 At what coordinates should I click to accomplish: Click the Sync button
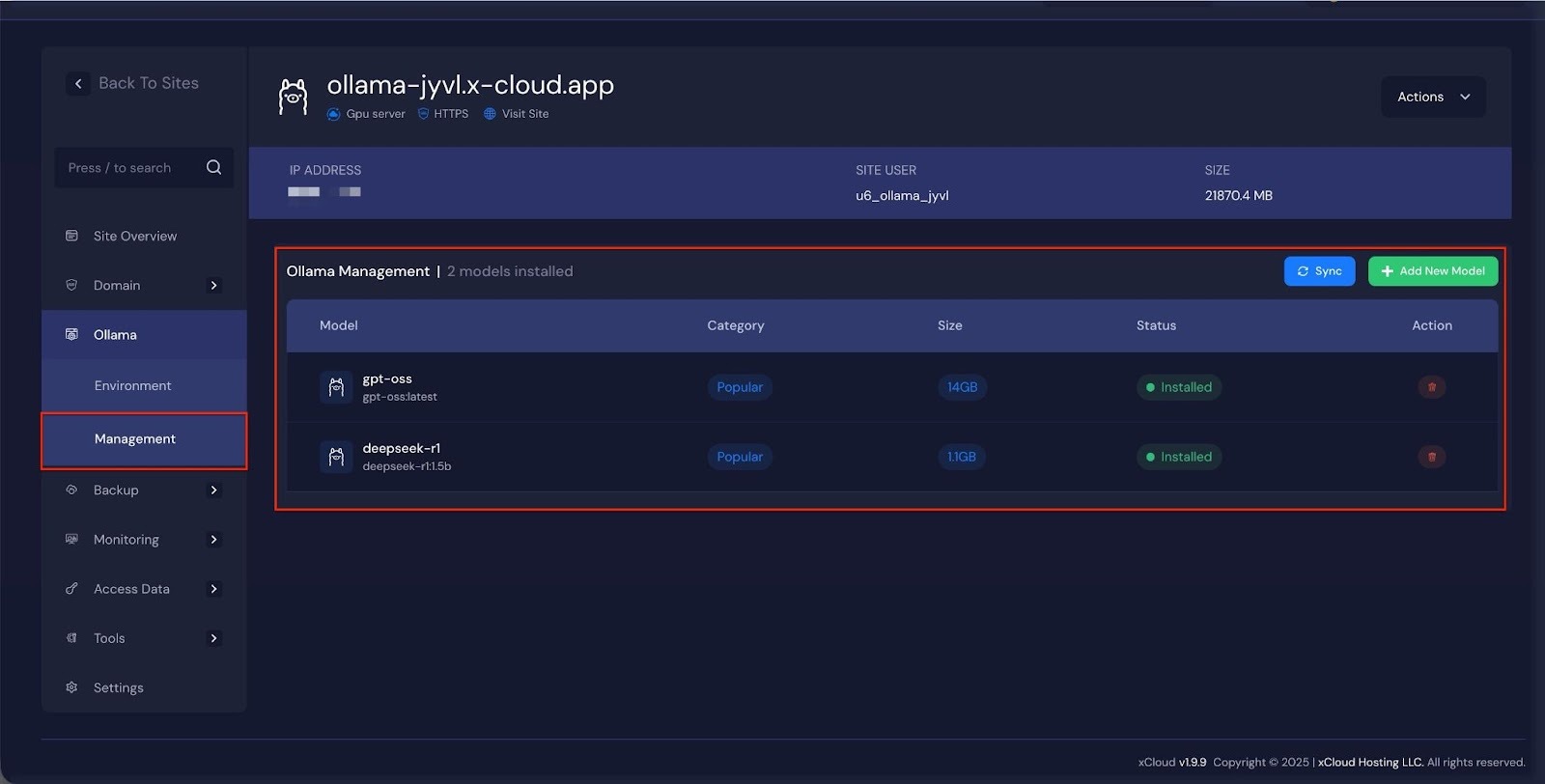[1319, 271]
